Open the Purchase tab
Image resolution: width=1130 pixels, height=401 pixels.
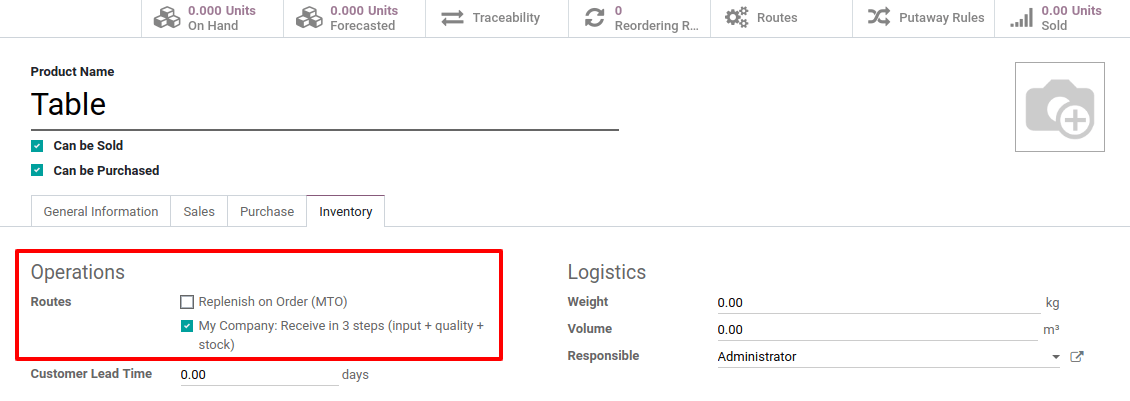pyautogui.click(x=267, y=212)
